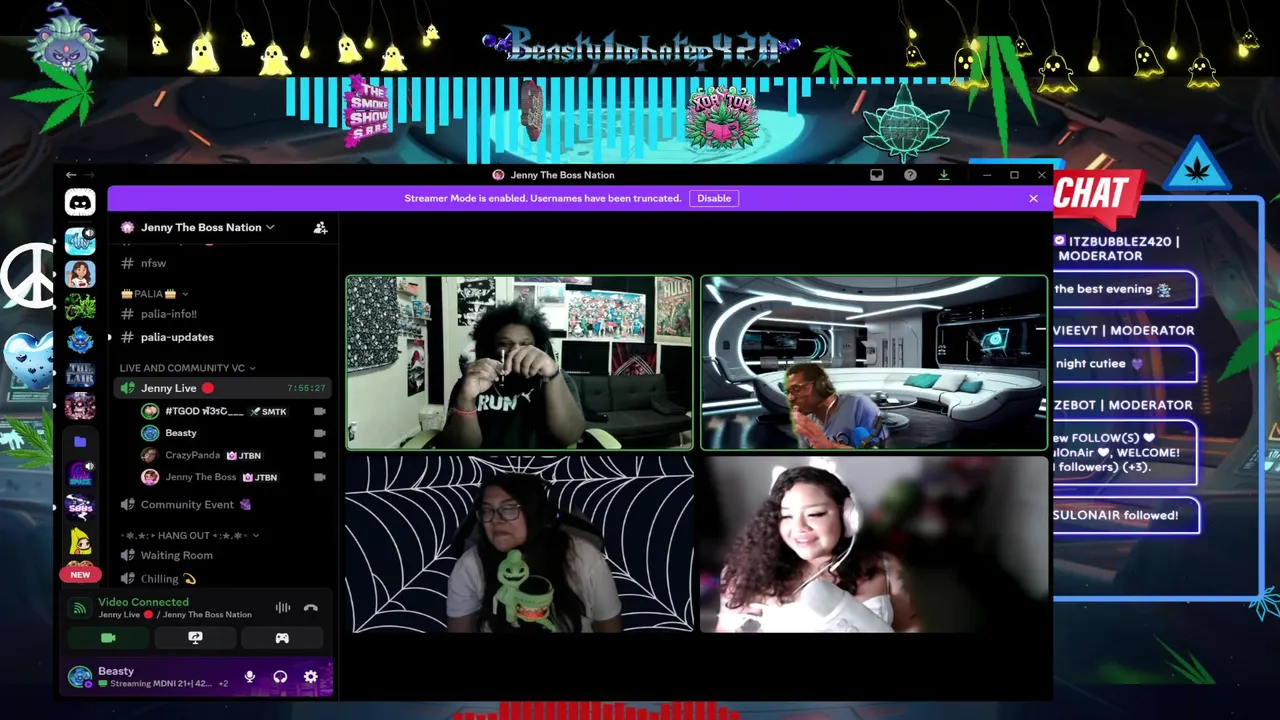
Task: Open the blue flame creature server icon
Action: [x=80, y=340]
